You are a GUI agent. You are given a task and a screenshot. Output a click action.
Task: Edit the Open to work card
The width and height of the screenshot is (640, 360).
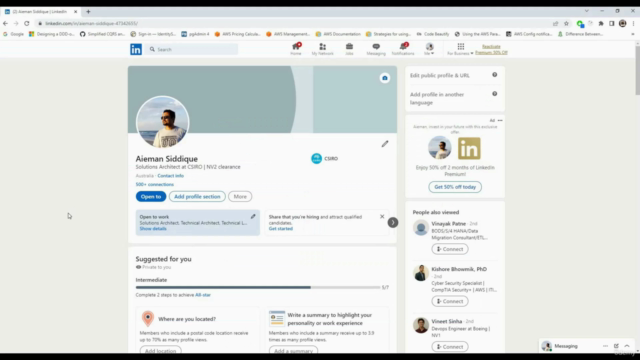pyautogui.click(x=253, y=217)
